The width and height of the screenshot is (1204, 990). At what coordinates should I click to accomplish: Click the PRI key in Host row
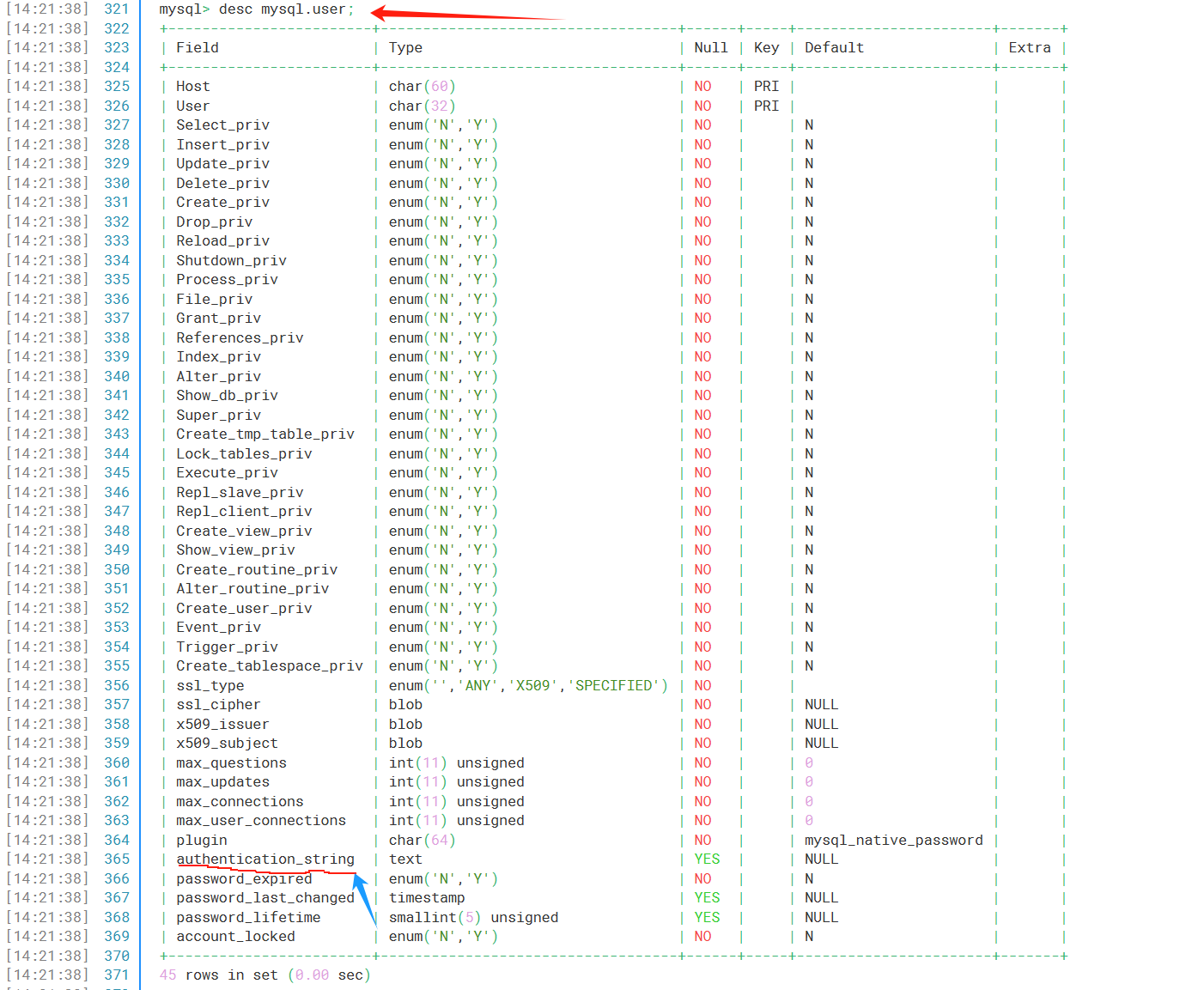pos(767,87)
